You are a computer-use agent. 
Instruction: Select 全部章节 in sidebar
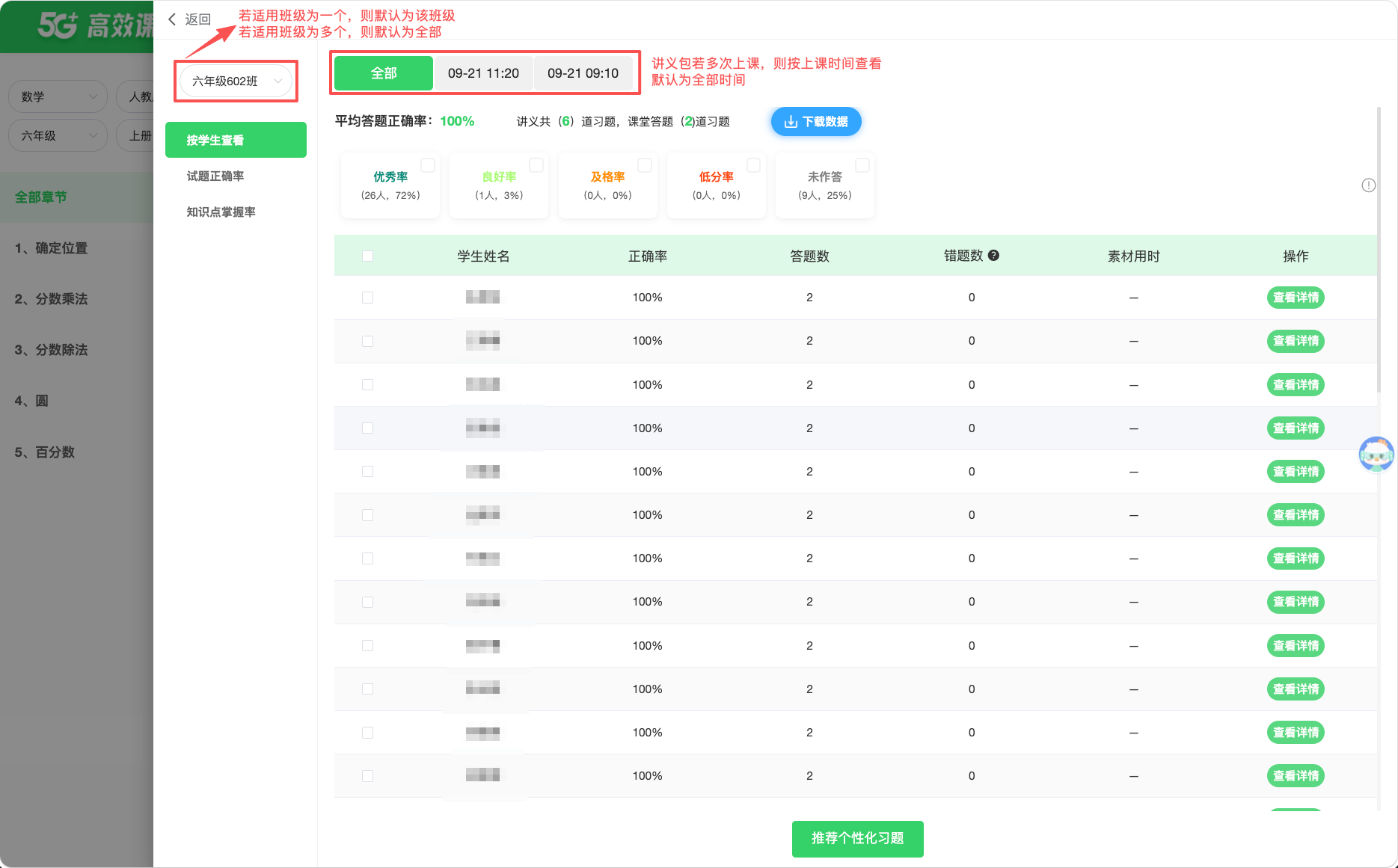(x=76, y=197)
